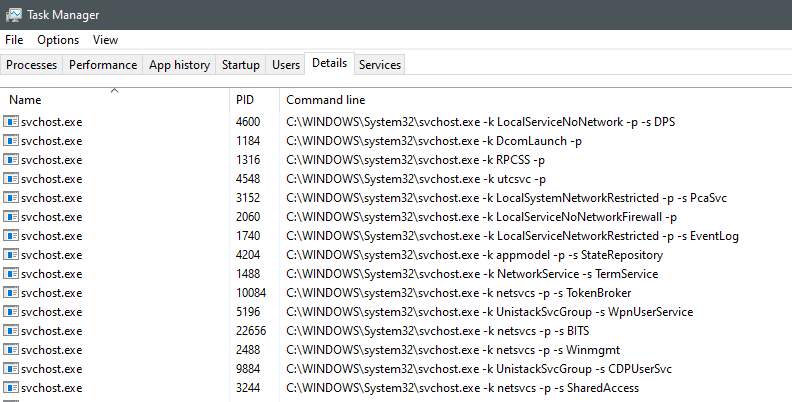
Task: Click the sort arrow above Name column
Action: [115, 91]
